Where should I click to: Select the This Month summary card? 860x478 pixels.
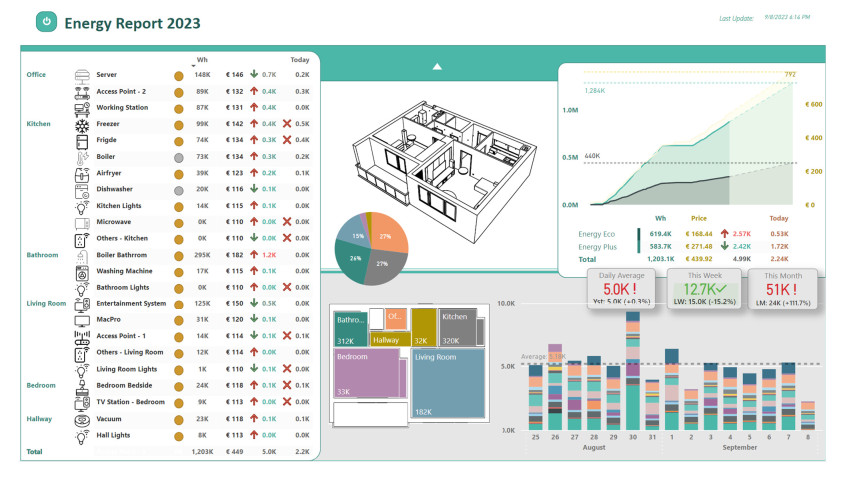[782, 288]
